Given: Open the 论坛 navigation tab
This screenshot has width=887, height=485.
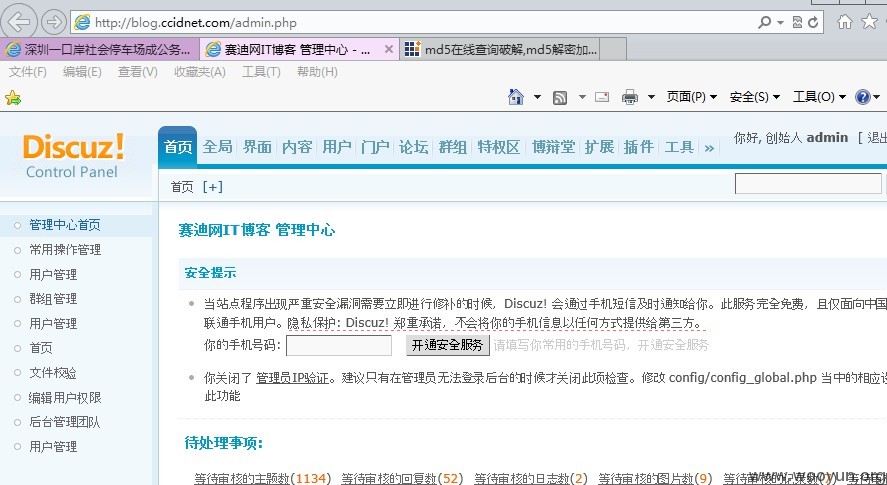Looking at the screenshot, I should [x=414, y=147].
